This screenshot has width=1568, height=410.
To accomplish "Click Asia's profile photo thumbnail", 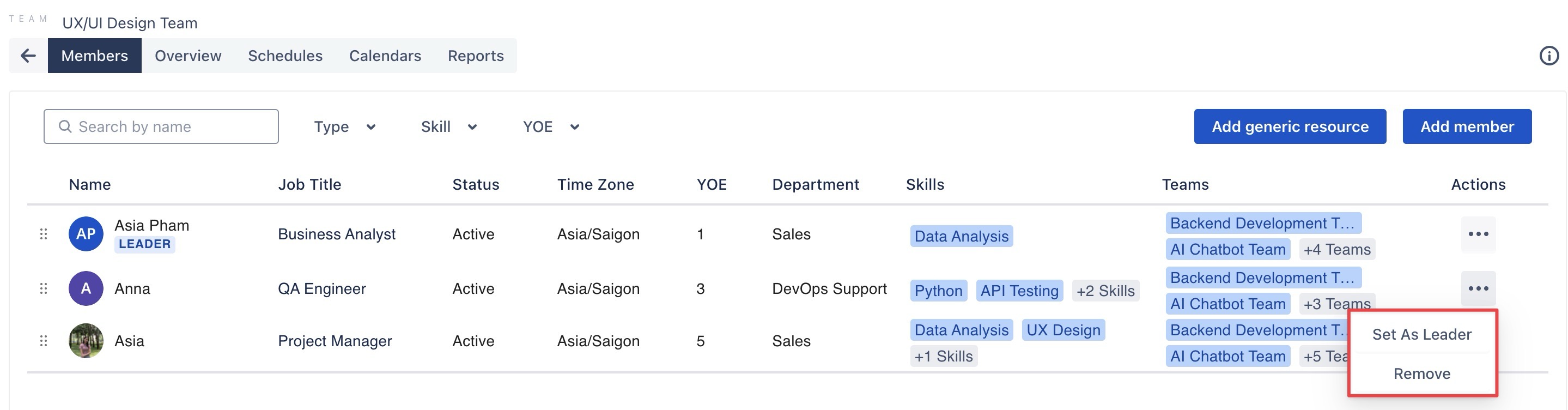I will click(x=86, y=341).
